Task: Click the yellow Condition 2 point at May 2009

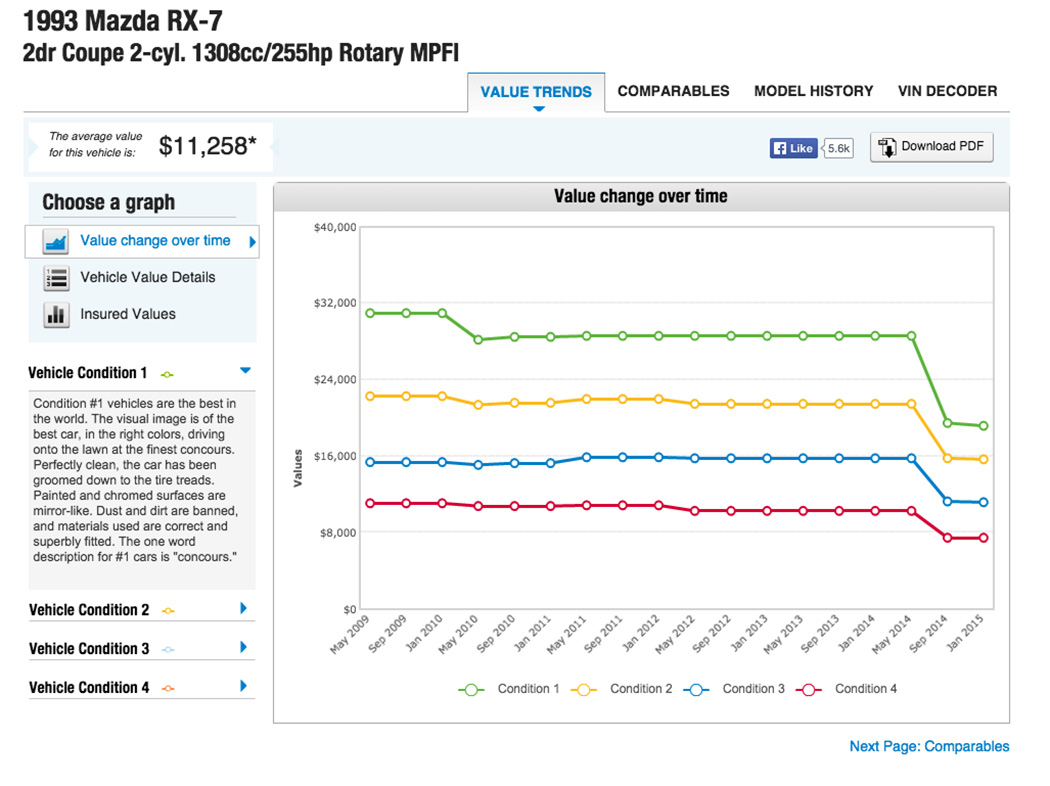Action: [370, 396]
